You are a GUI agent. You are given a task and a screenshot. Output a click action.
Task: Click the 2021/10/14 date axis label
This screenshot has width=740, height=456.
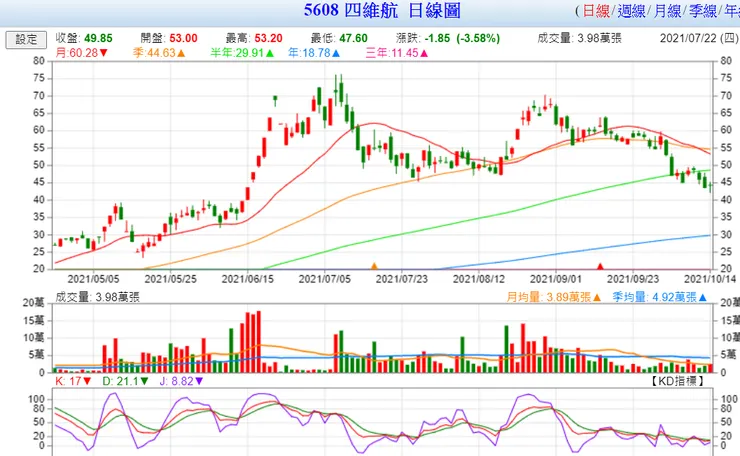click(710, 279)
